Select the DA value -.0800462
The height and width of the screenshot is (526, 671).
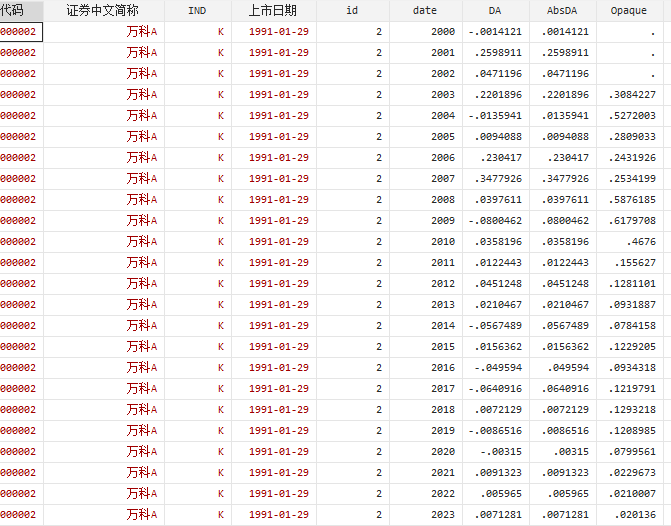(495, 221)
